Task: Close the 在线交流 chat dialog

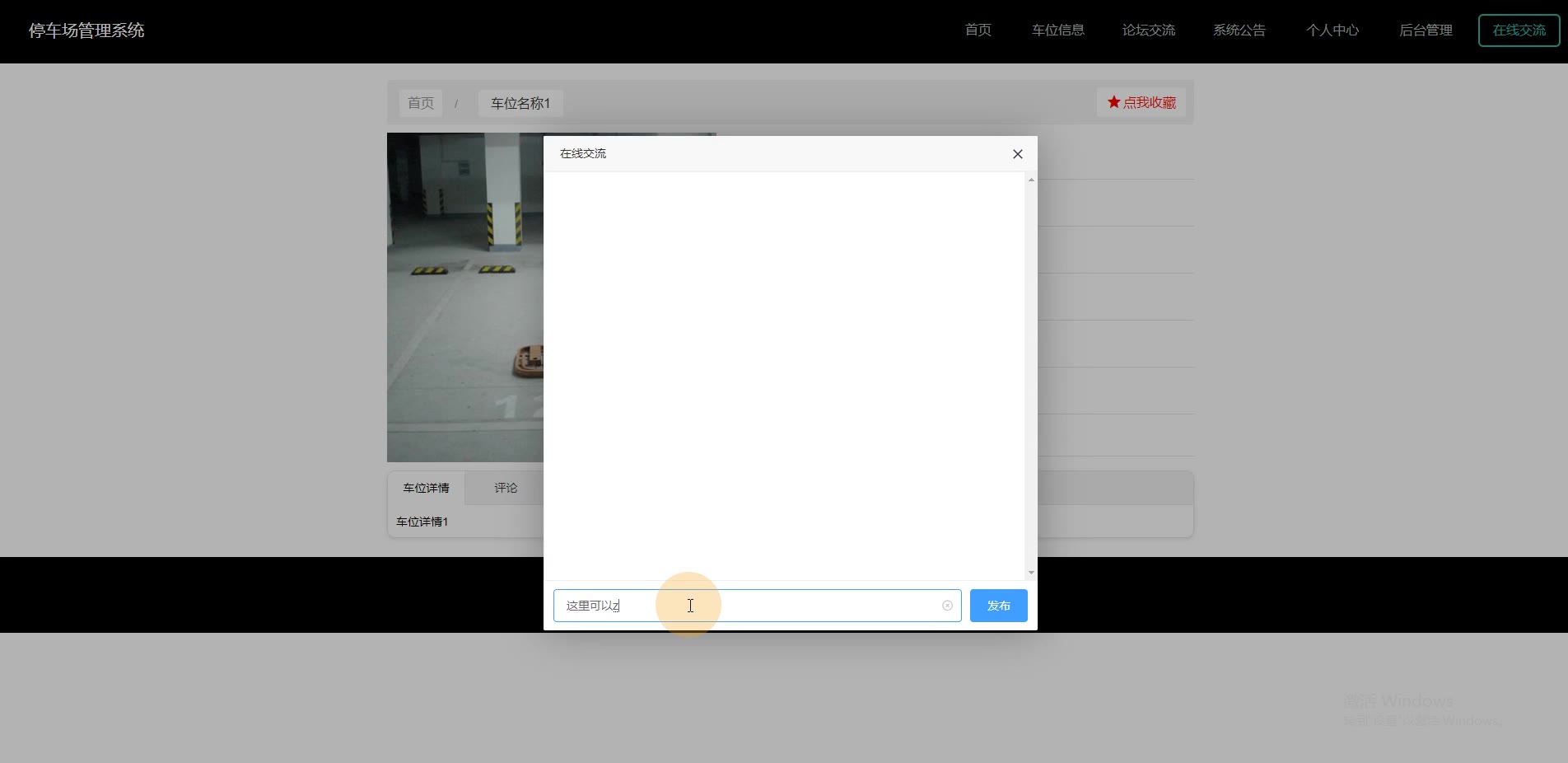Action: click(1018, 154)
